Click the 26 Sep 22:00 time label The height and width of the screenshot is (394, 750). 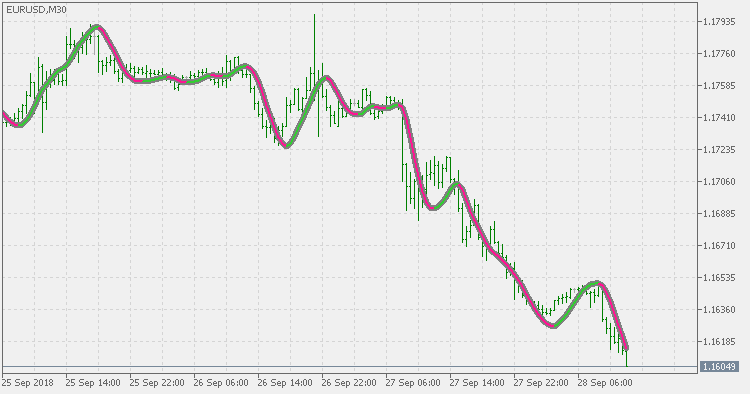click(x=349, y=383)
